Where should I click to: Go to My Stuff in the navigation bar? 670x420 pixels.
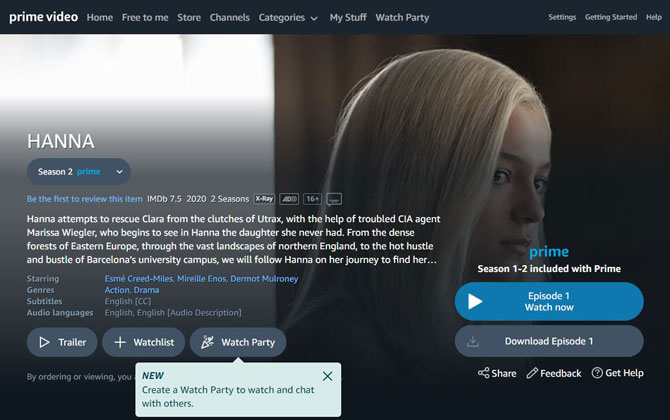pos(348,18)
